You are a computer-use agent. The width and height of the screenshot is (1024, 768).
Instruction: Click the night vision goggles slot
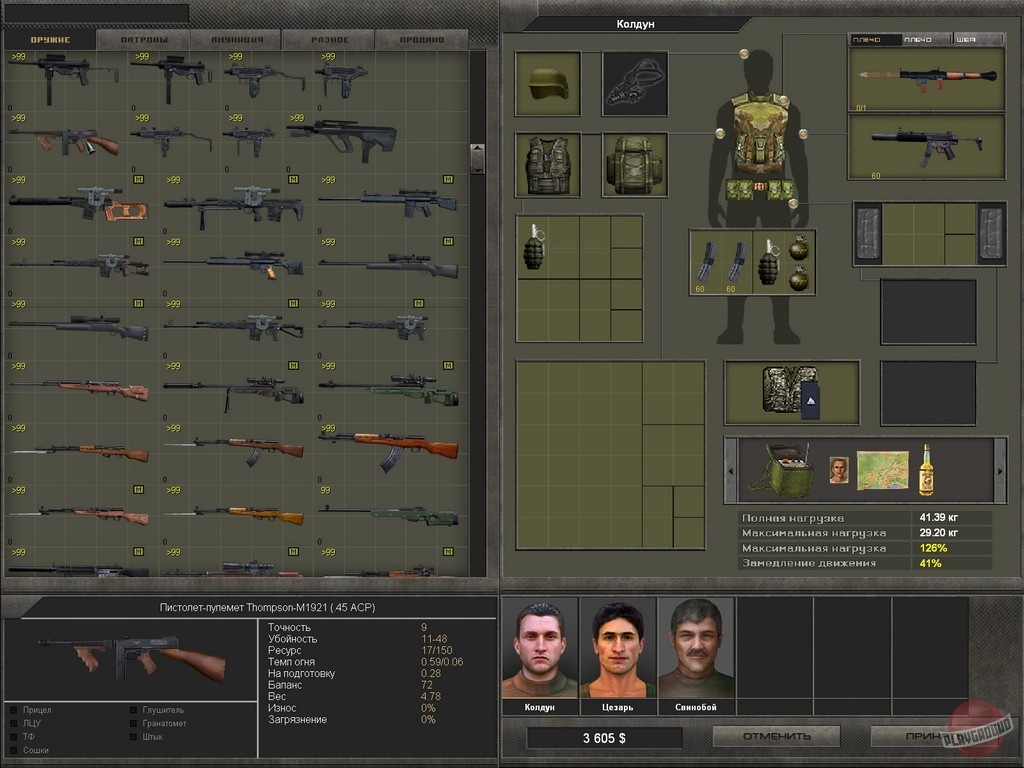(x=635, y=84)
